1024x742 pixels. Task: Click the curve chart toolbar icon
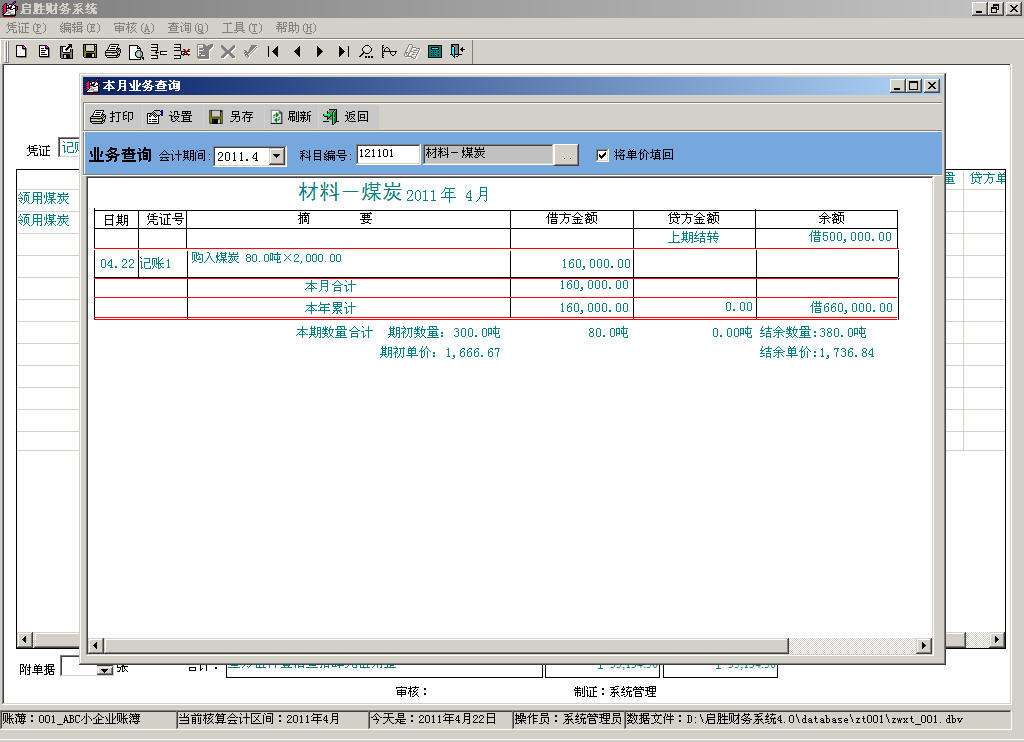click(x=389, y=52)
